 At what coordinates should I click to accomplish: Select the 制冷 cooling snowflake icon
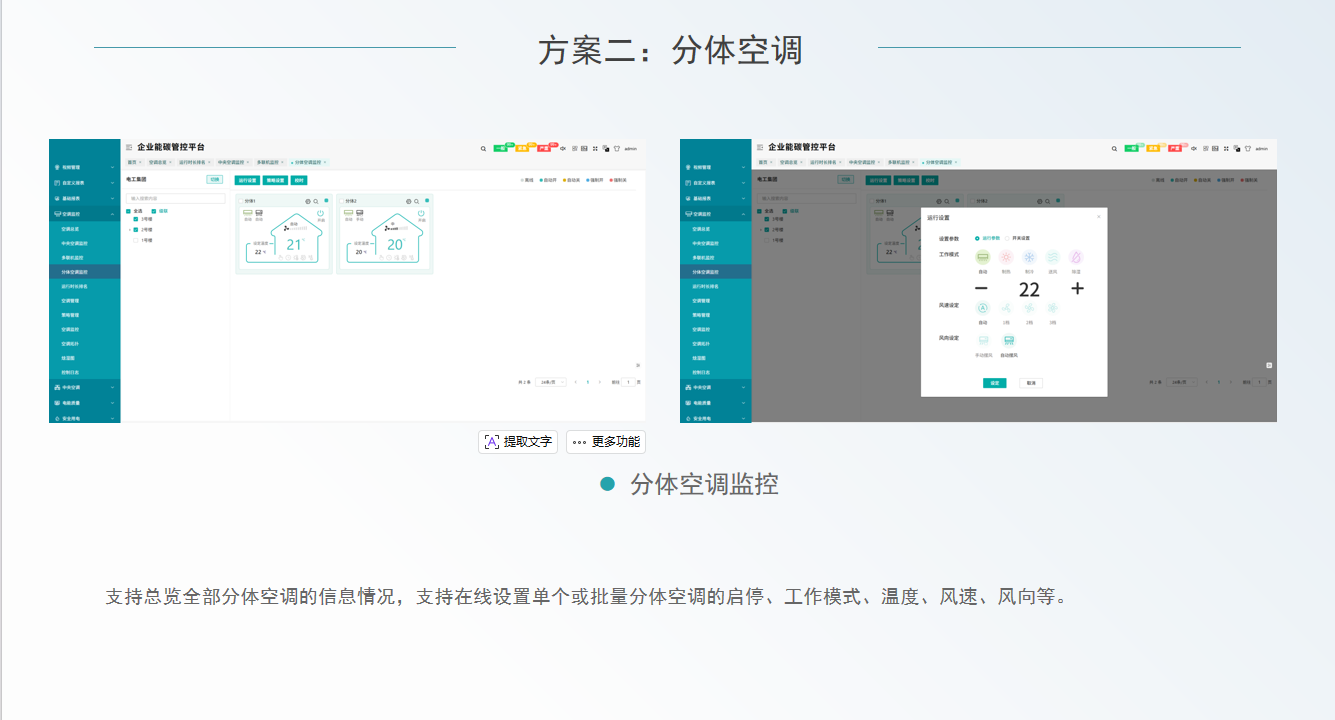pyautogui.click(x=1029, y=258)
